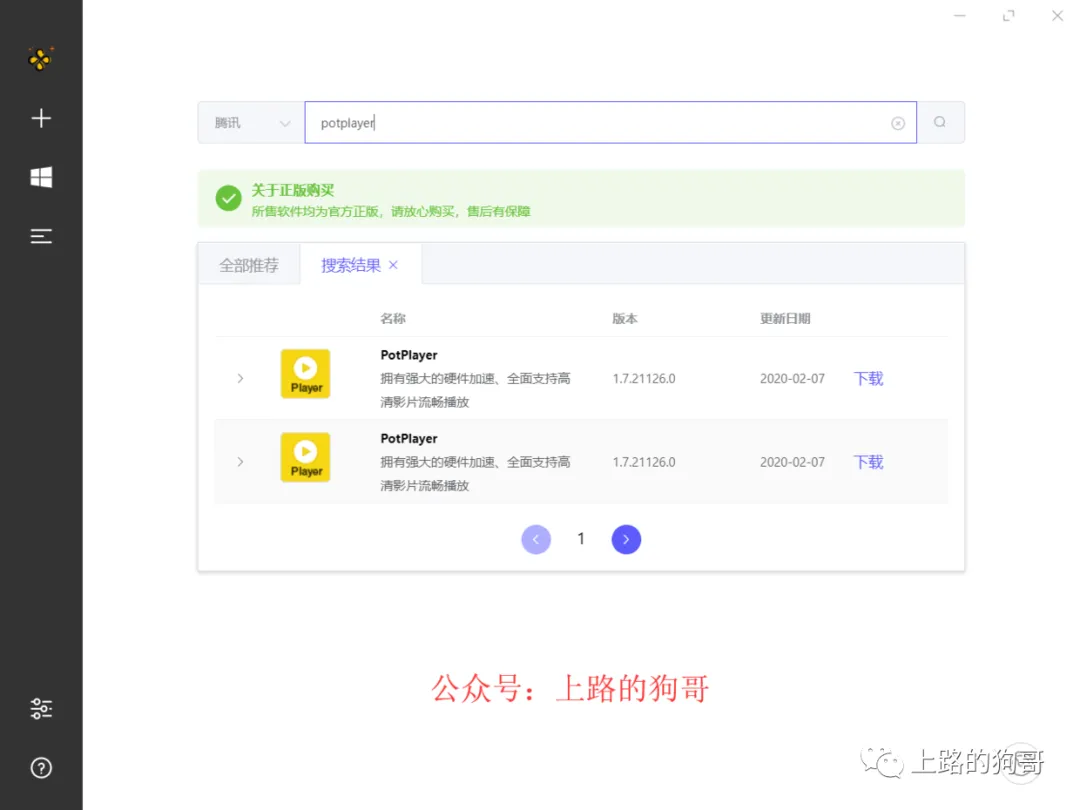Click 下载 for the second PotPlayer row

[869, 461]
